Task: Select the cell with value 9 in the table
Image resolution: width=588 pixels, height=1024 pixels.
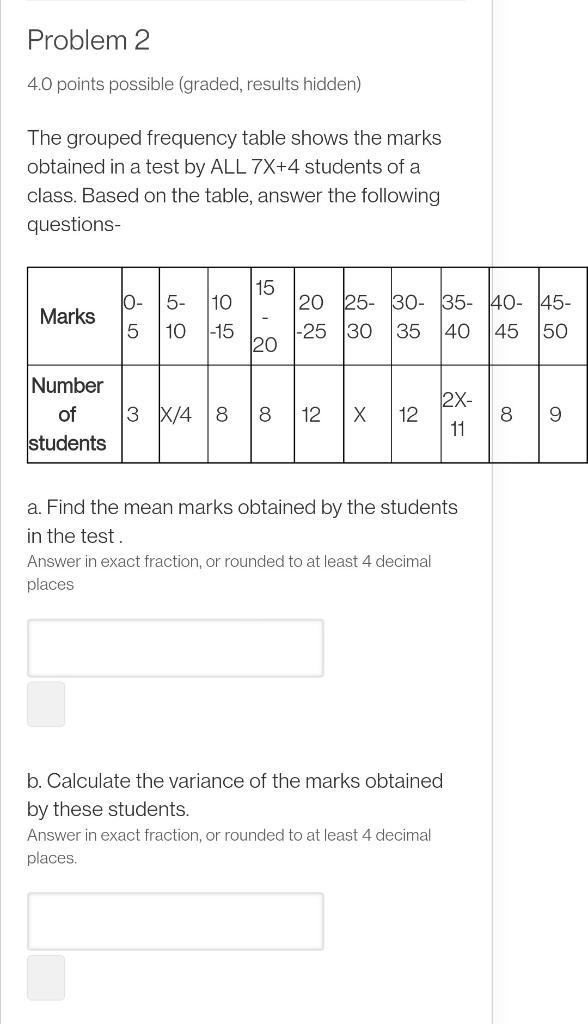Action: point(557,414)
